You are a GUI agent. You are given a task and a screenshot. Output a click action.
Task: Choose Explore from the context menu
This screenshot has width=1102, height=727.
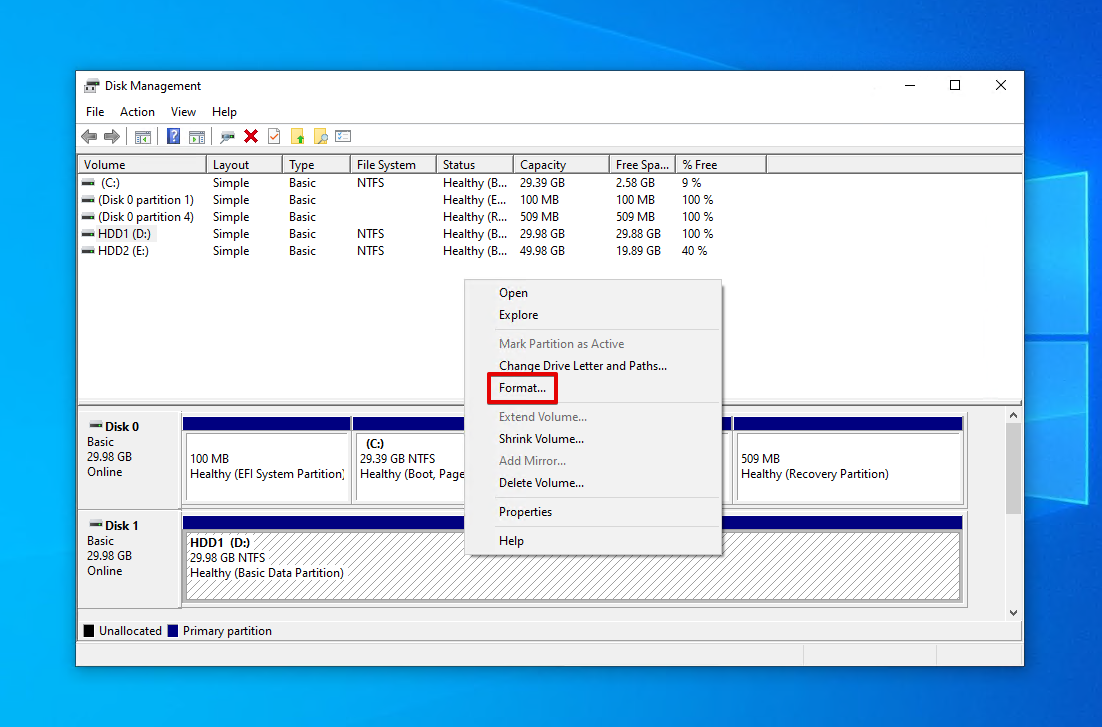click(x=593, y=315)
